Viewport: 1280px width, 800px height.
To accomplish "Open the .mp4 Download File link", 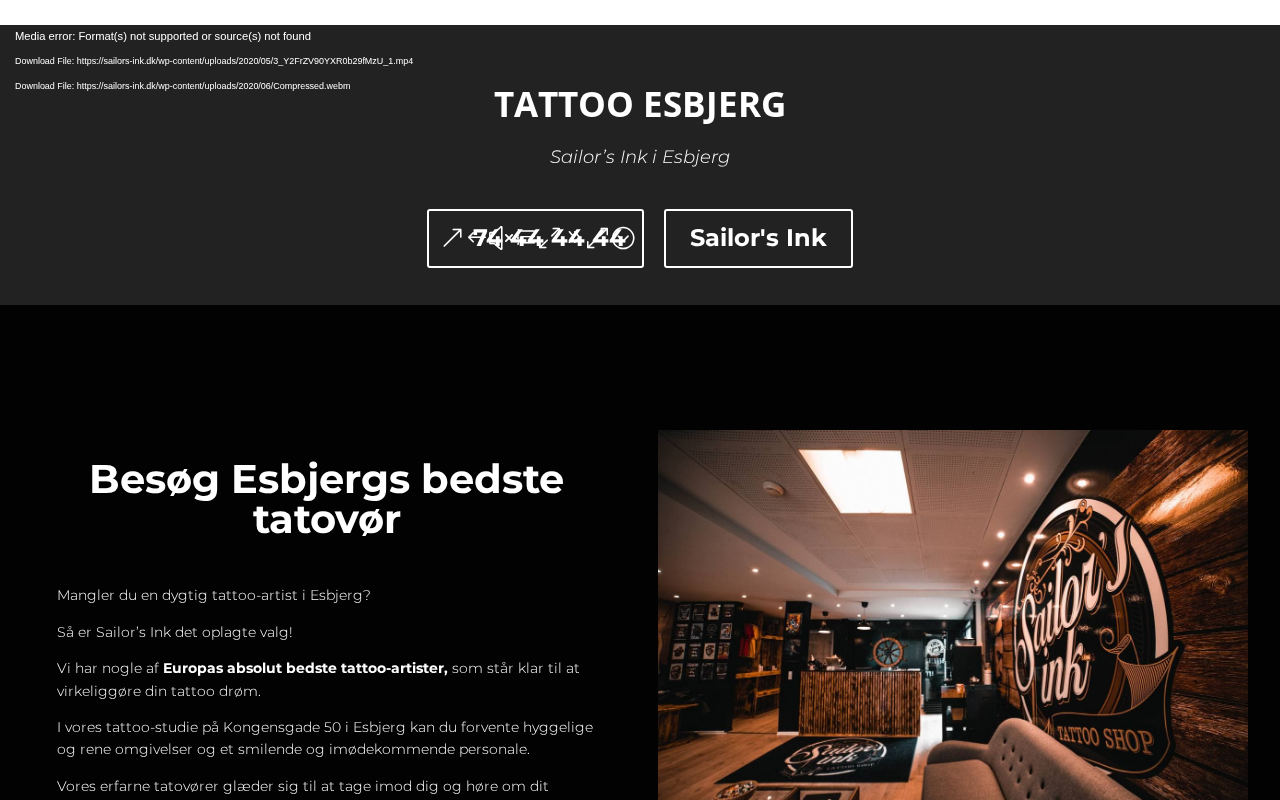I will 214,61.
